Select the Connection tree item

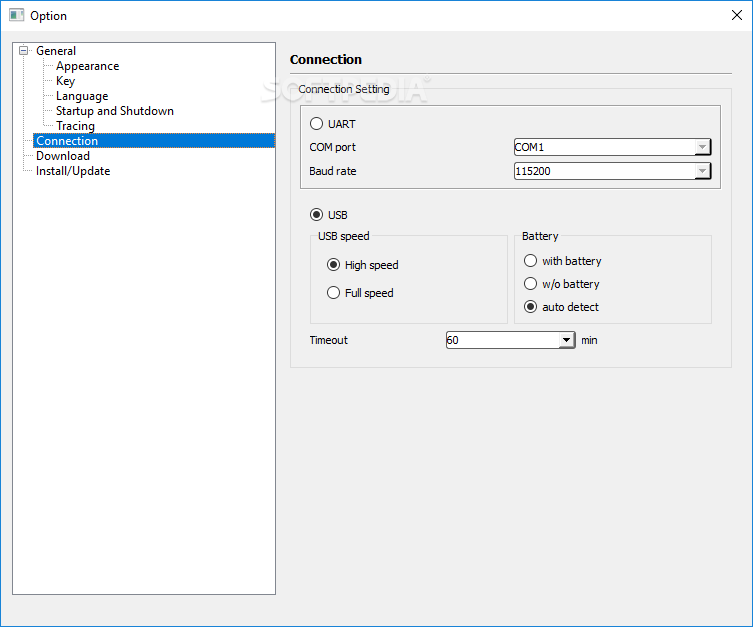154,141
